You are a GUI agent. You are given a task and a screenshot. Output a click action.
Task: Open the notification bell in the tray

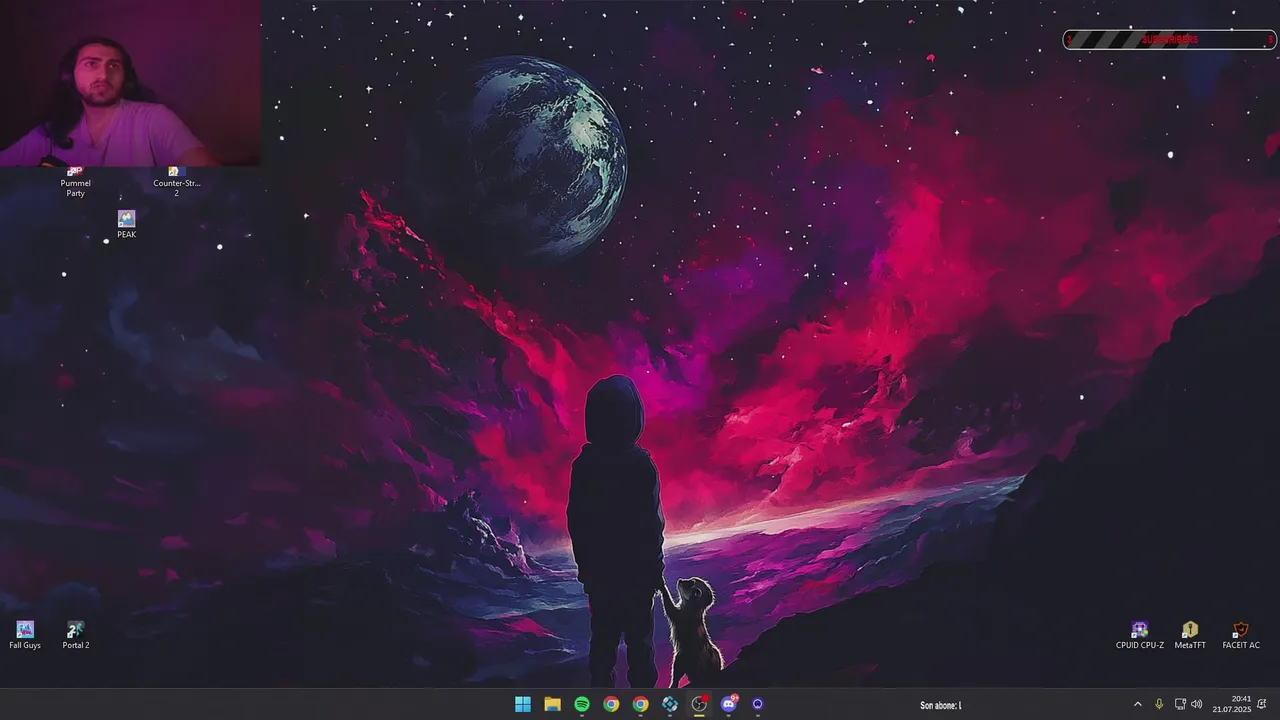pyautogui.click(x=1263, y=704)
